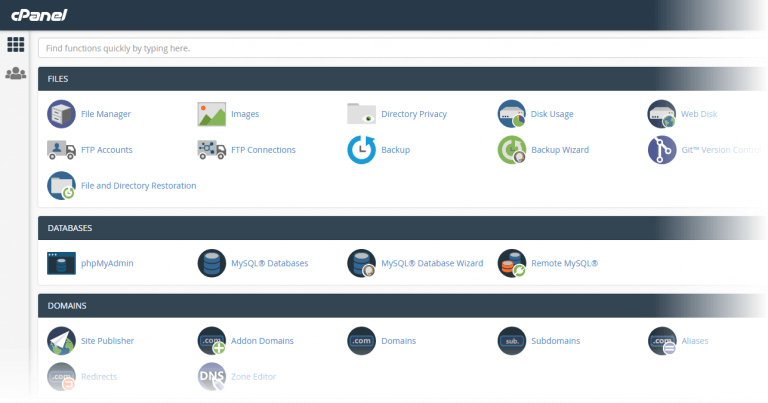The image size is (768, 403).
Task: Launch phpMyAdmin link
Action: (x=107, y=263)
